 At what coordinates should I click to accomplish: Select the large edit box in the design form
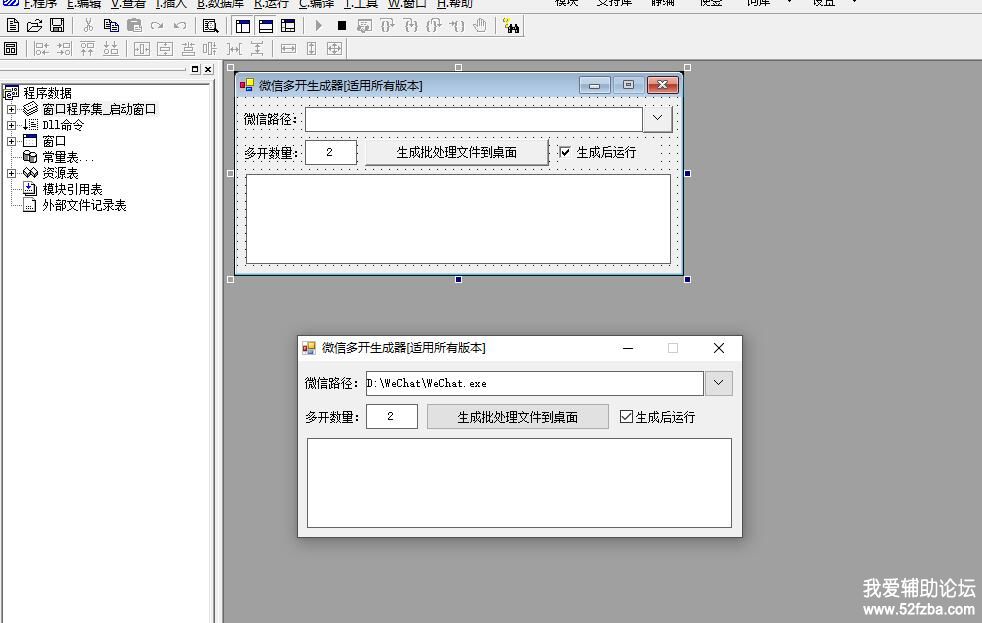[x=458, y=219]
